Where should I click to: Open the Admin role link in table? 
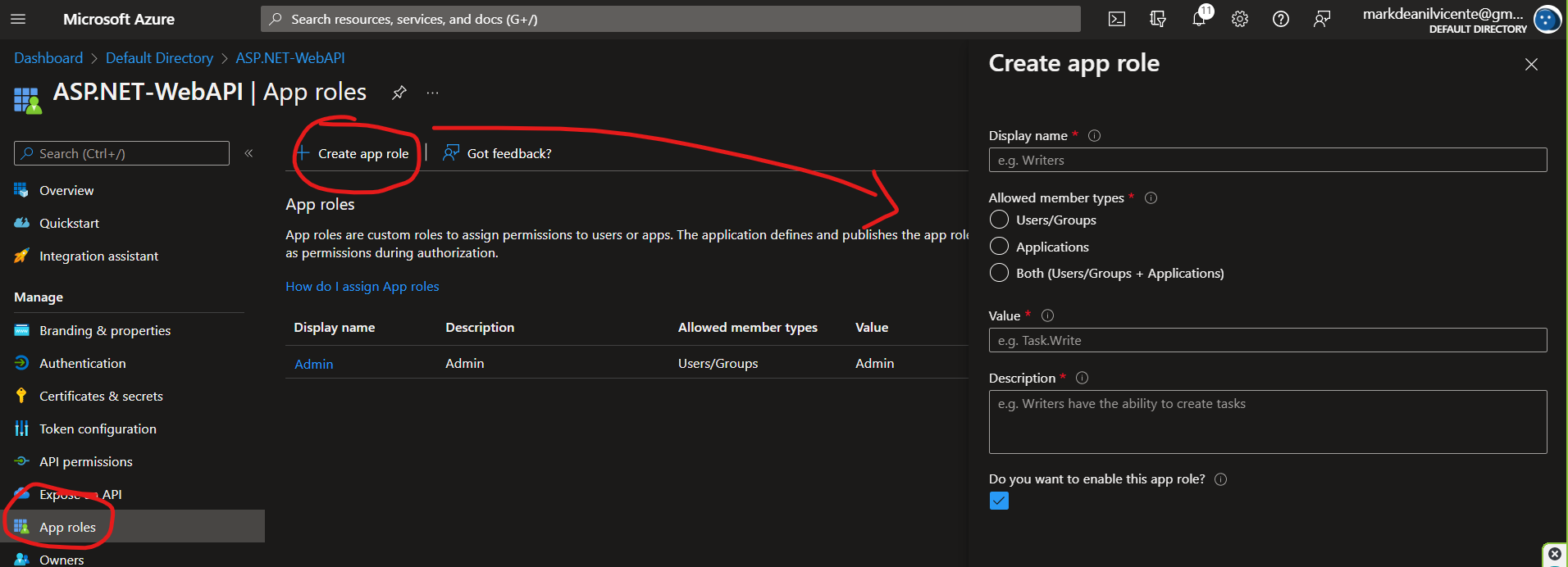(313, 364)
